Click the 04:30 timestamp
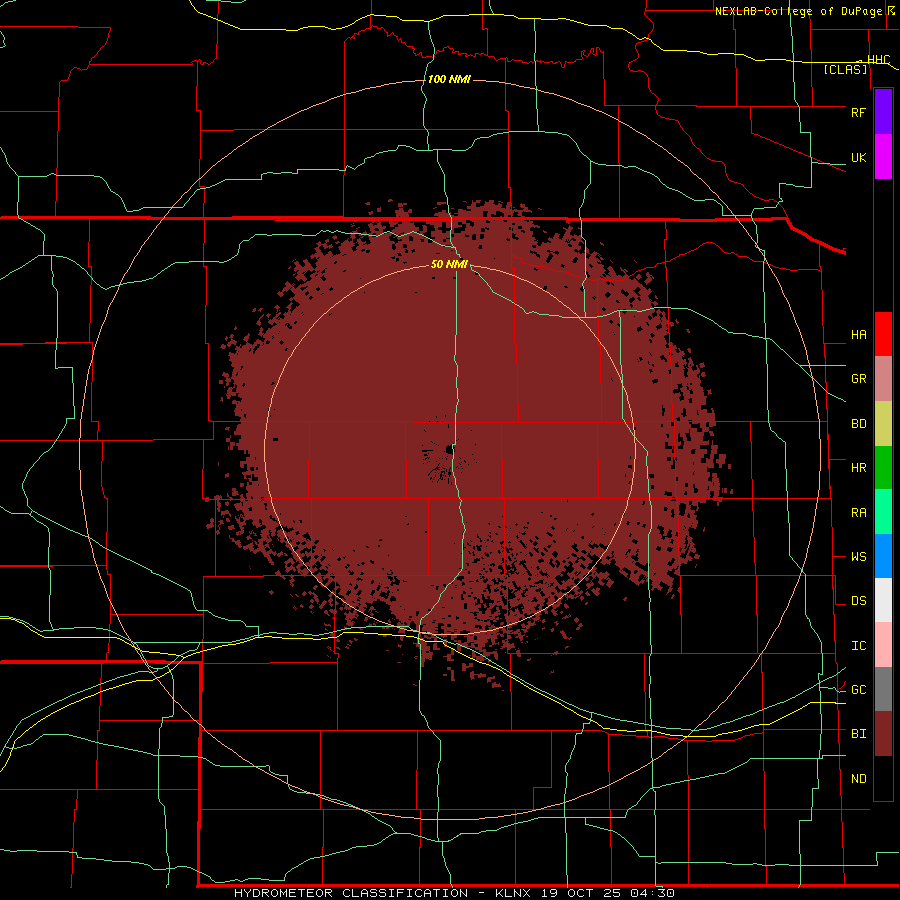900x900 pixels. point(653,893)
